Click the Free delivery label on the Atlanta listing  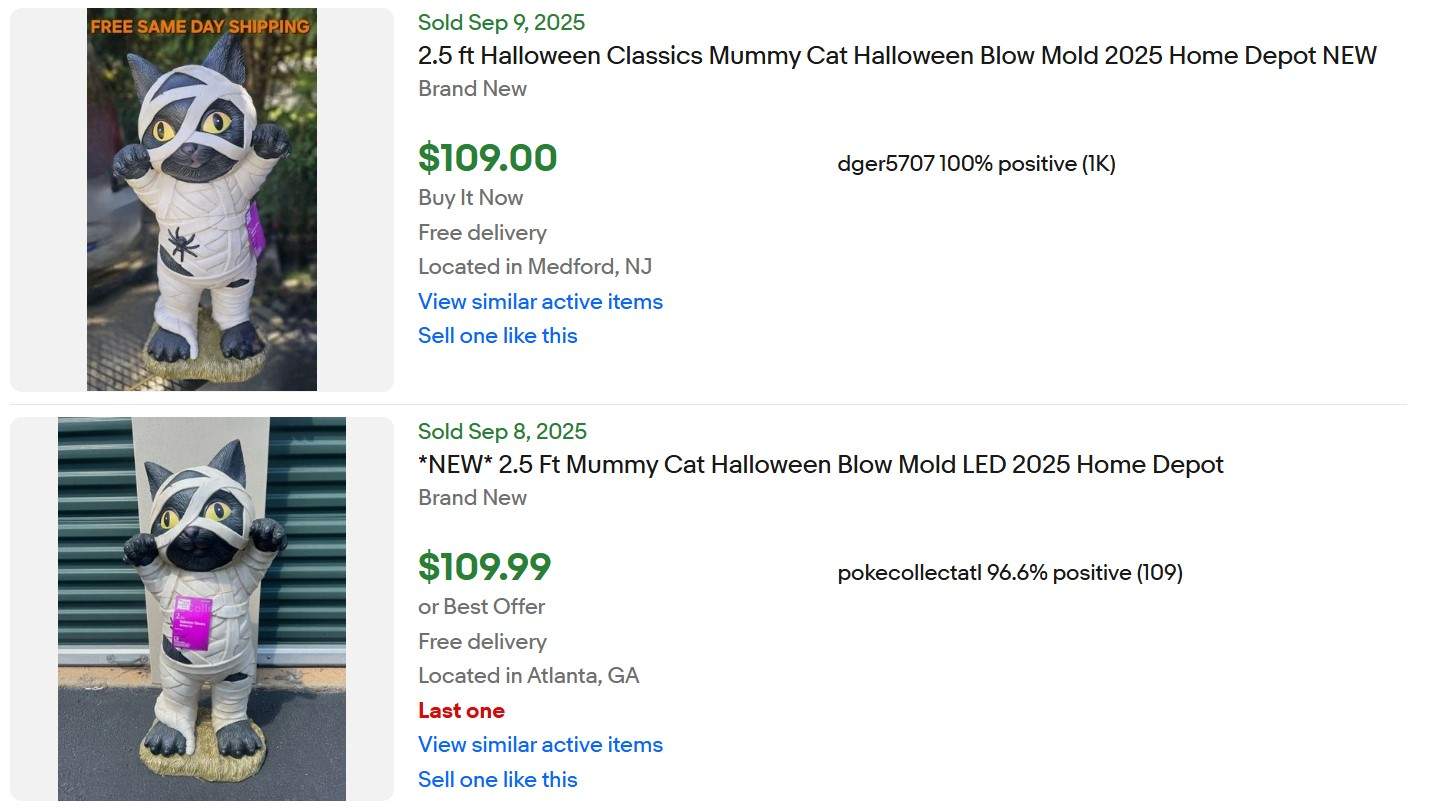482,641
